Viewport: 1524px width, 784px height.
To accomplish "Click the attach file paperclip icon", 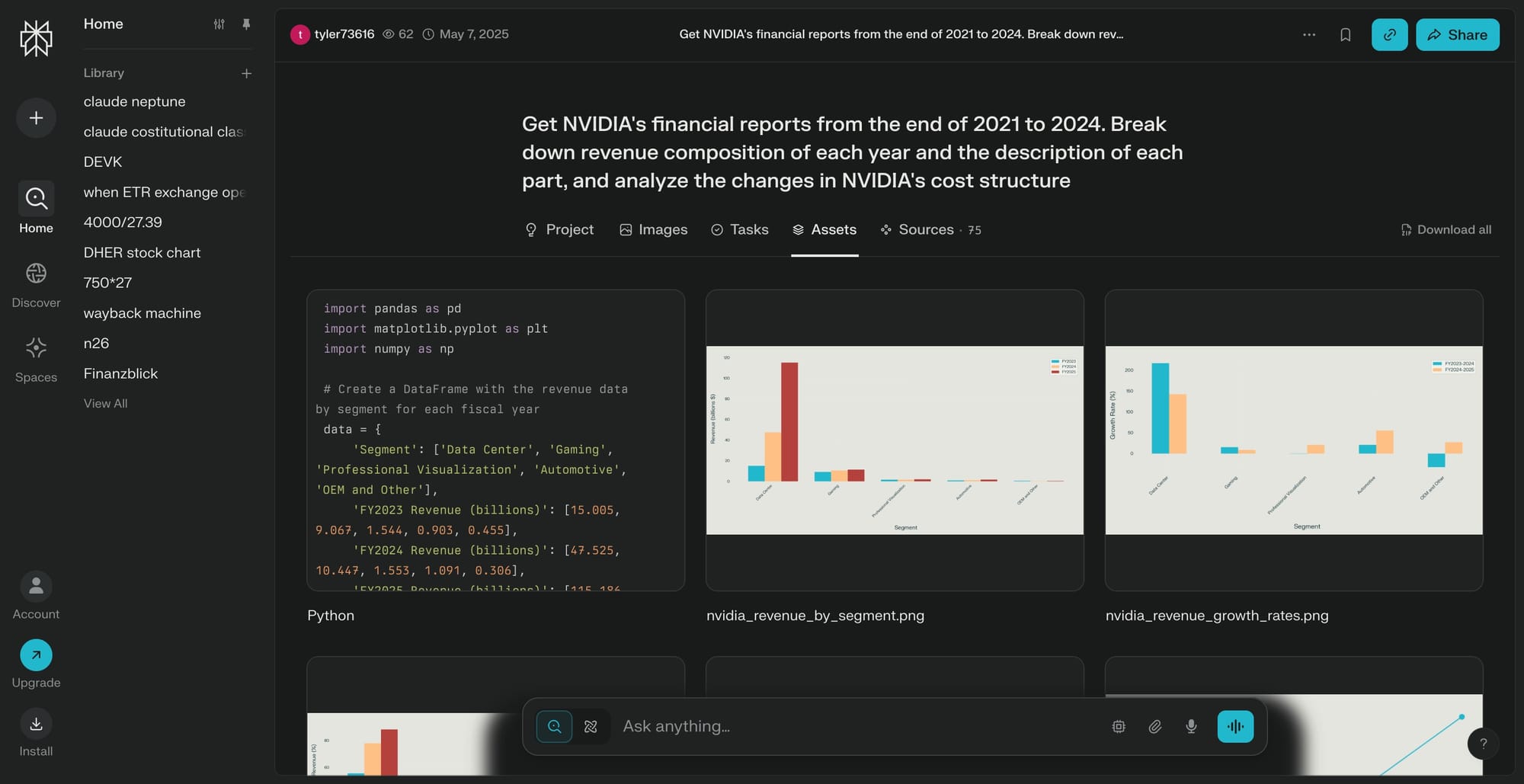I will [1155, 727].
